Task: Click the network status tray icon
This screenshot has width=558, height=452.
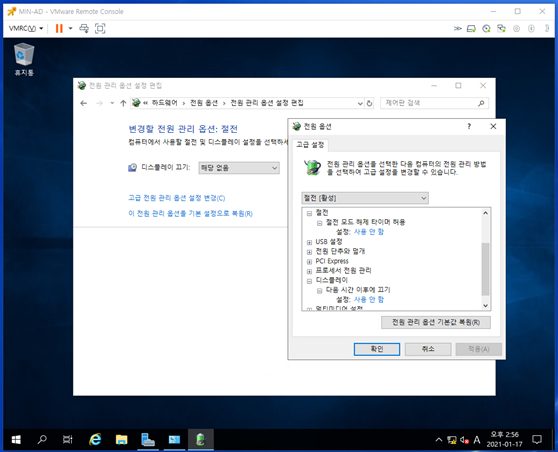Action: click(x=452, y=440)
